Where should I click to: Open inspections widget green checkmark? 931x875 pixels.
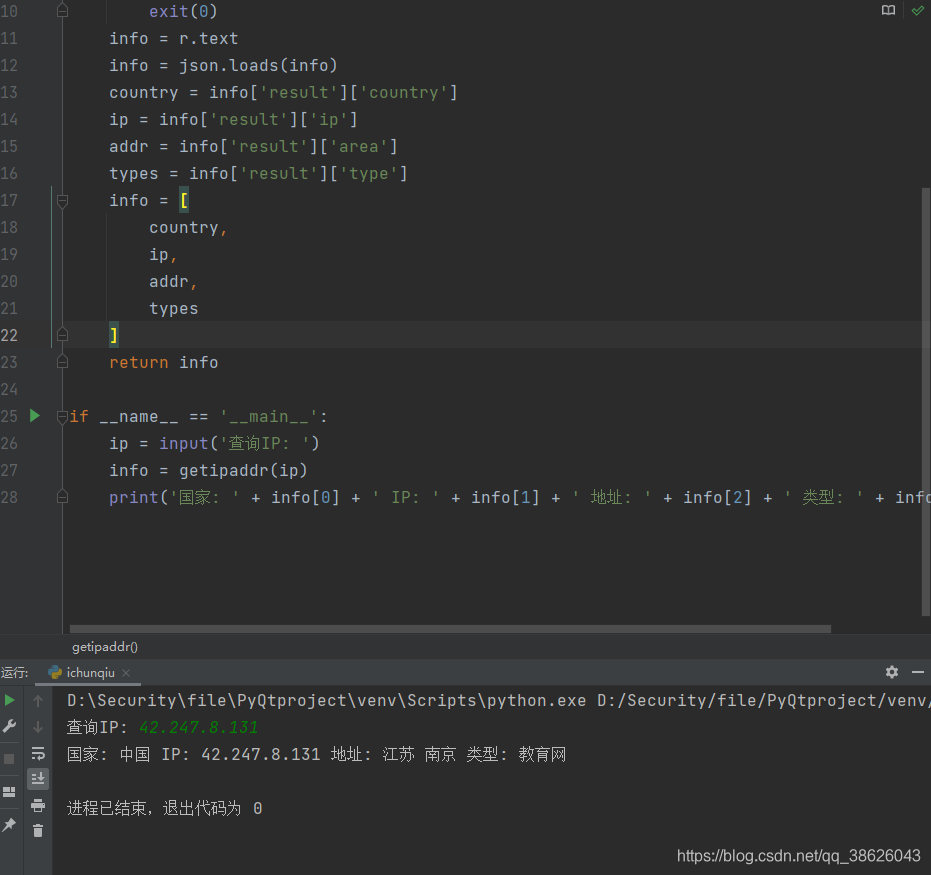(x=917, y=10)
